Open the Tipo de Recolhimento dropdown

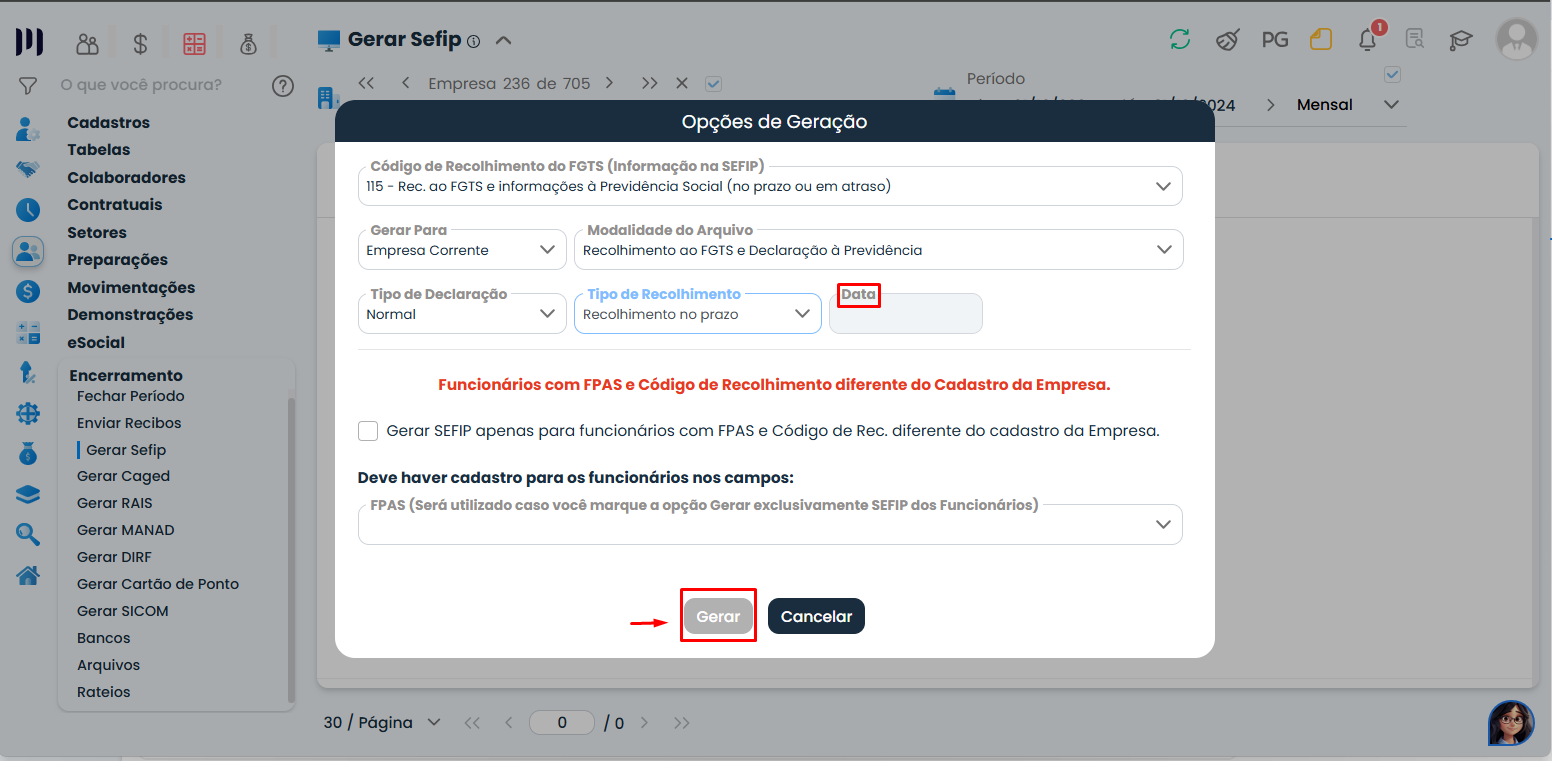pyautogui.click(x=697, y=314)
